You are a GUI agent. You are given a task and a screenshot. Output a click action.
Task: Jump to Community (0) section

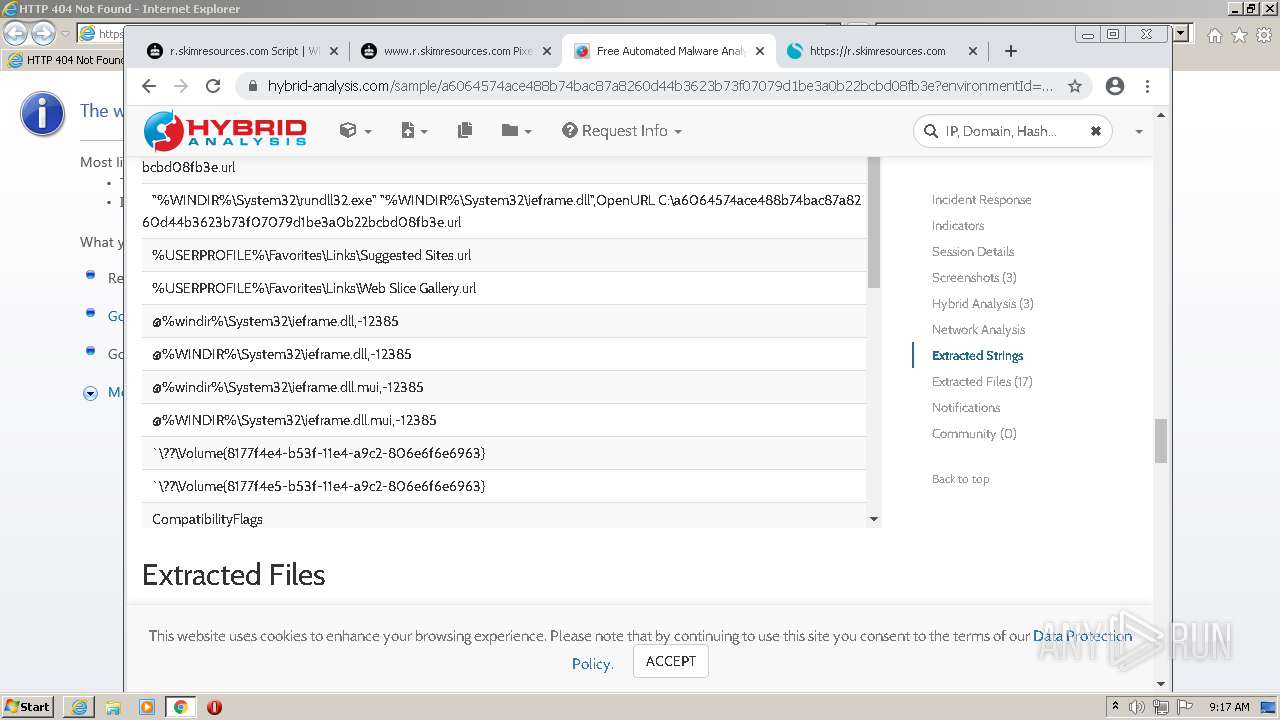974,434
